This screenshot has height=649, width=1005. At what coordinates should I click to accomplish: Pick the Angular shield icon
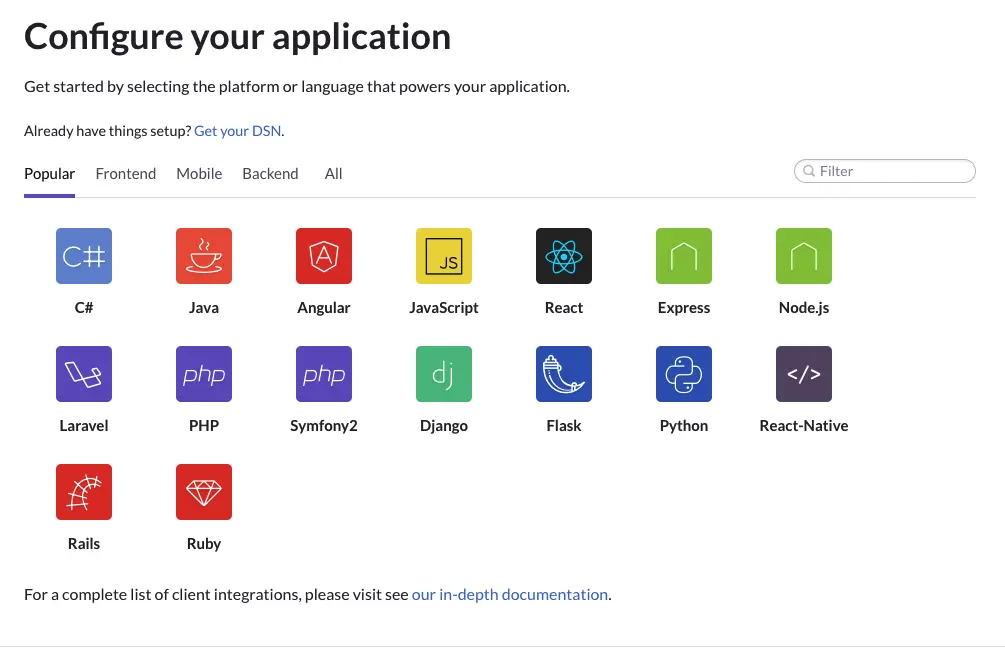tap(324, 256)
